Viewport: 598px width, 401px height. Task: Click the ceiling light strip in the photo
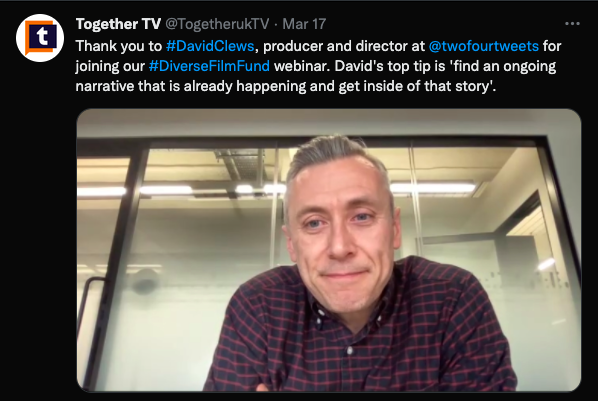point(433,188)
